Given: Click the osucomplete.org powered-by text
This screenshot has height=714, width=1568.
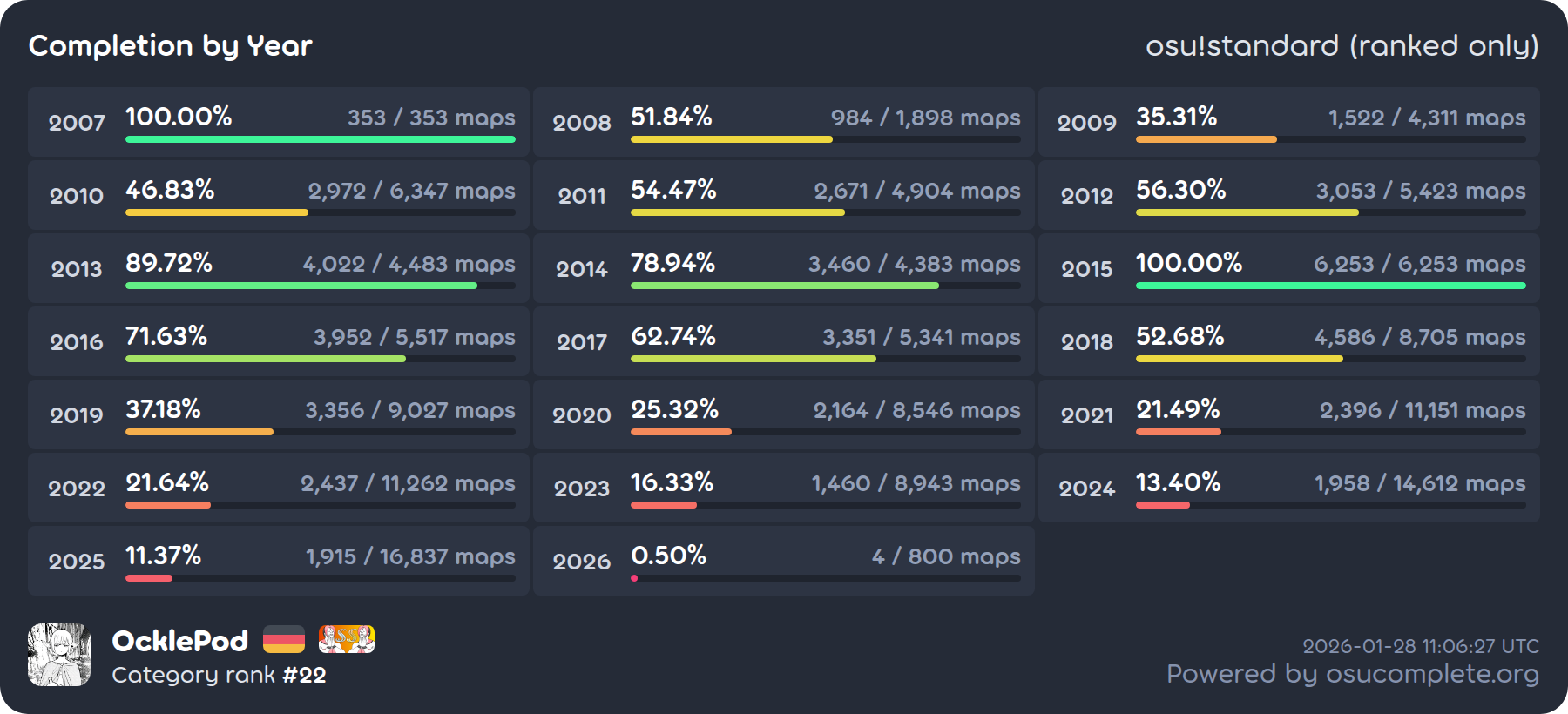Looking at the screenshot, I should [x=1352, y=674].
